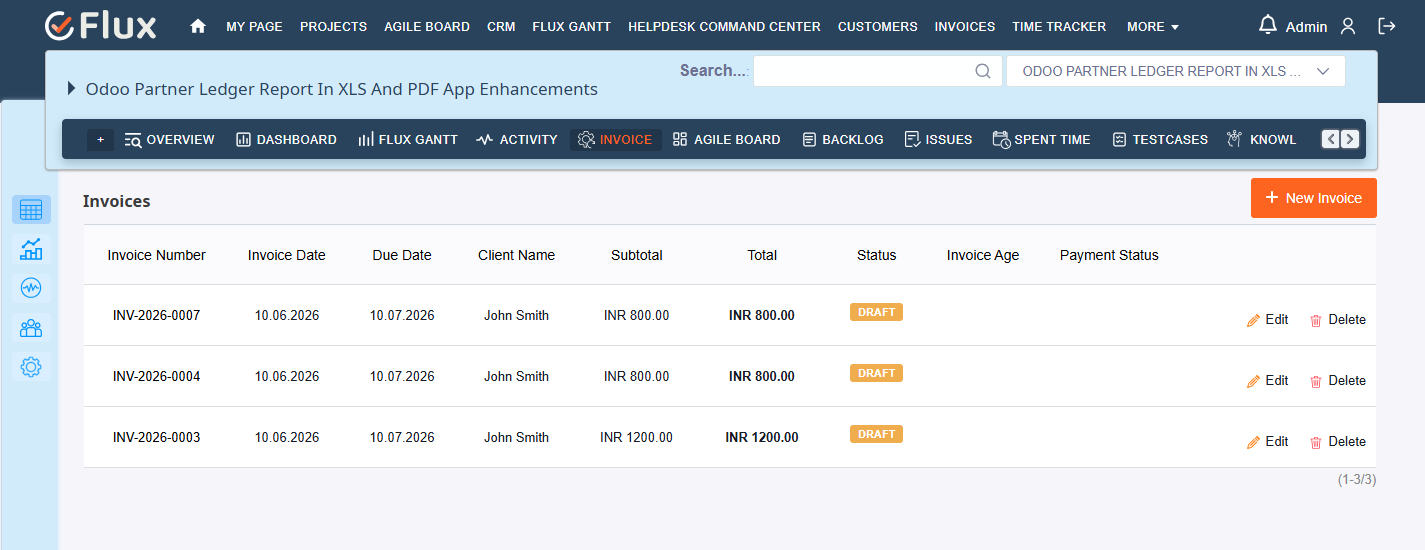Go to PROJECTS in top menu
The height and width of the screenshot is (550, 1425).
coord(333,27)
